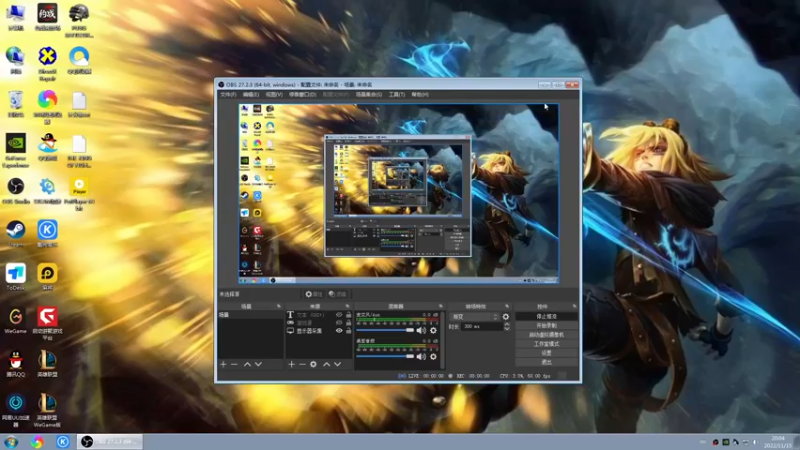800x450 pixels.
Task: Open the scene transition properties gear
Action: 506,317
